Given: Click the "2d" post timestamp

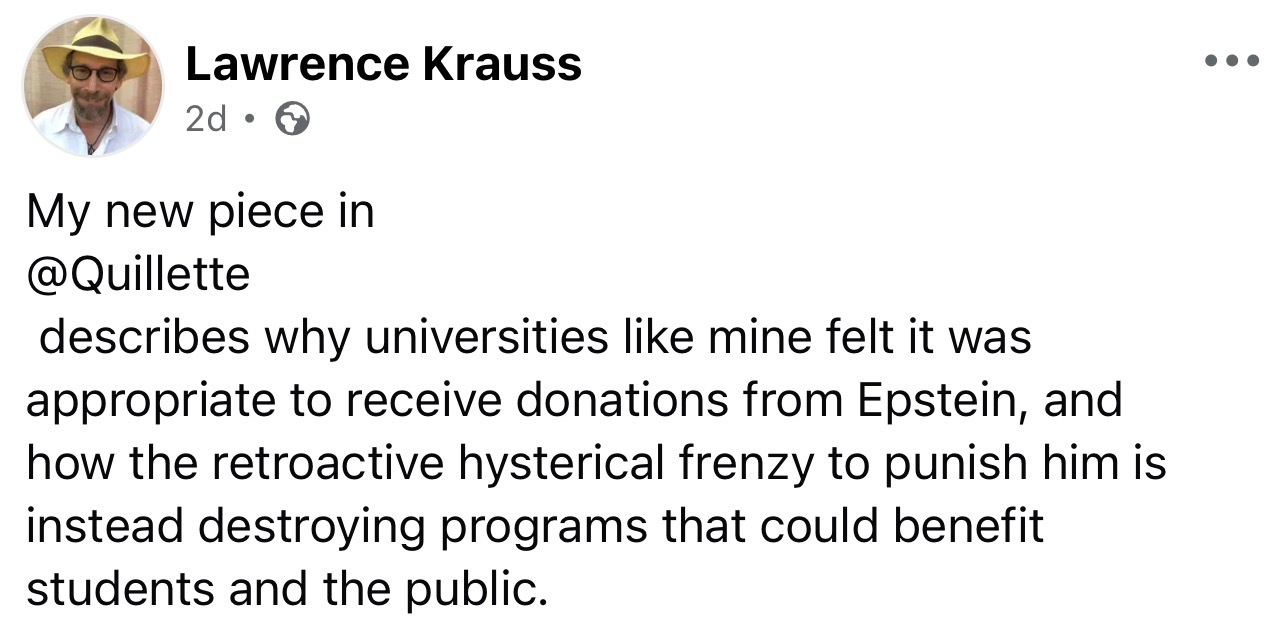Looking at the screenshot, I should click(x=206, y=120).
